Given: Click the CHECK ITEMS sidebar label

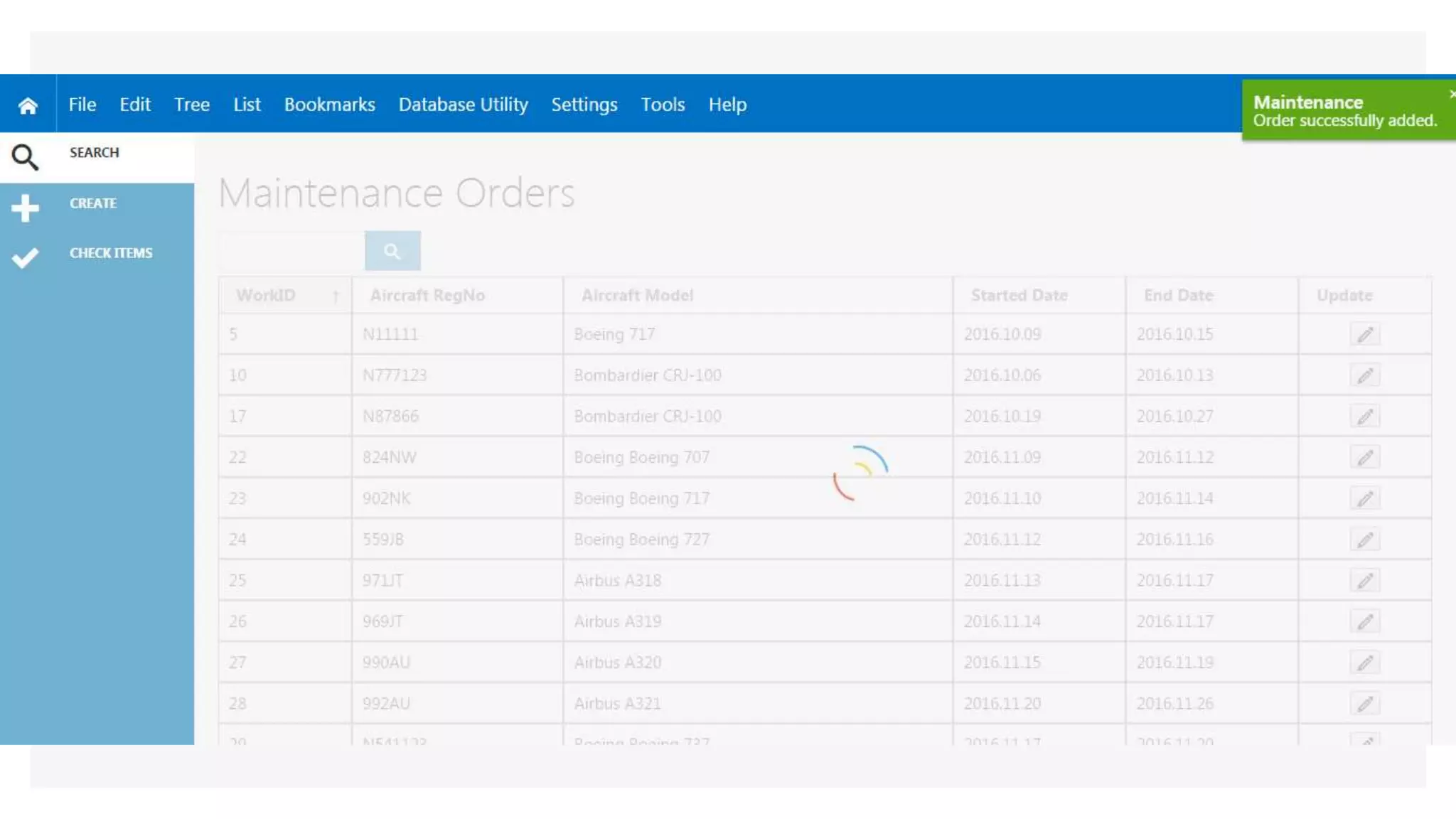Looking at the screenshot, I should point(111,253).
